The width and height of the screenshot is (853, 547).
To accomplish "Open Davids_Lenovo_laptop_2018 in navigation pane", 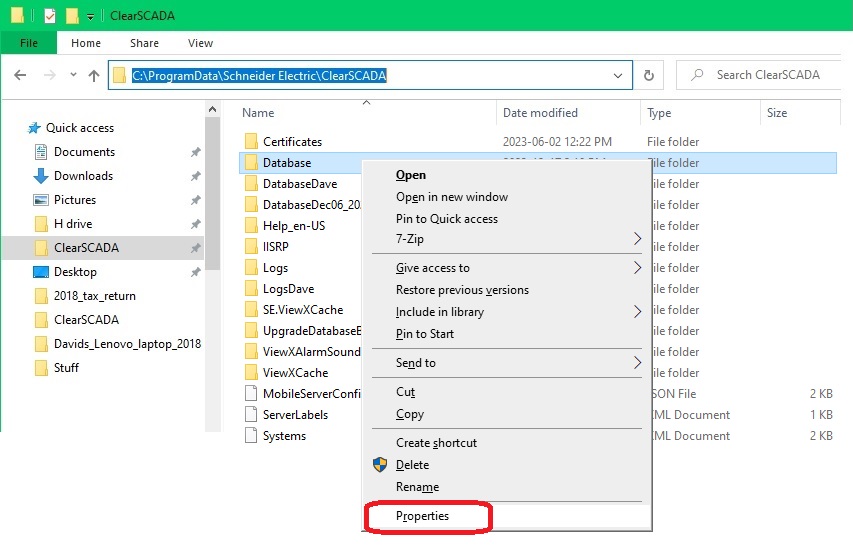I will coord(127,344).
